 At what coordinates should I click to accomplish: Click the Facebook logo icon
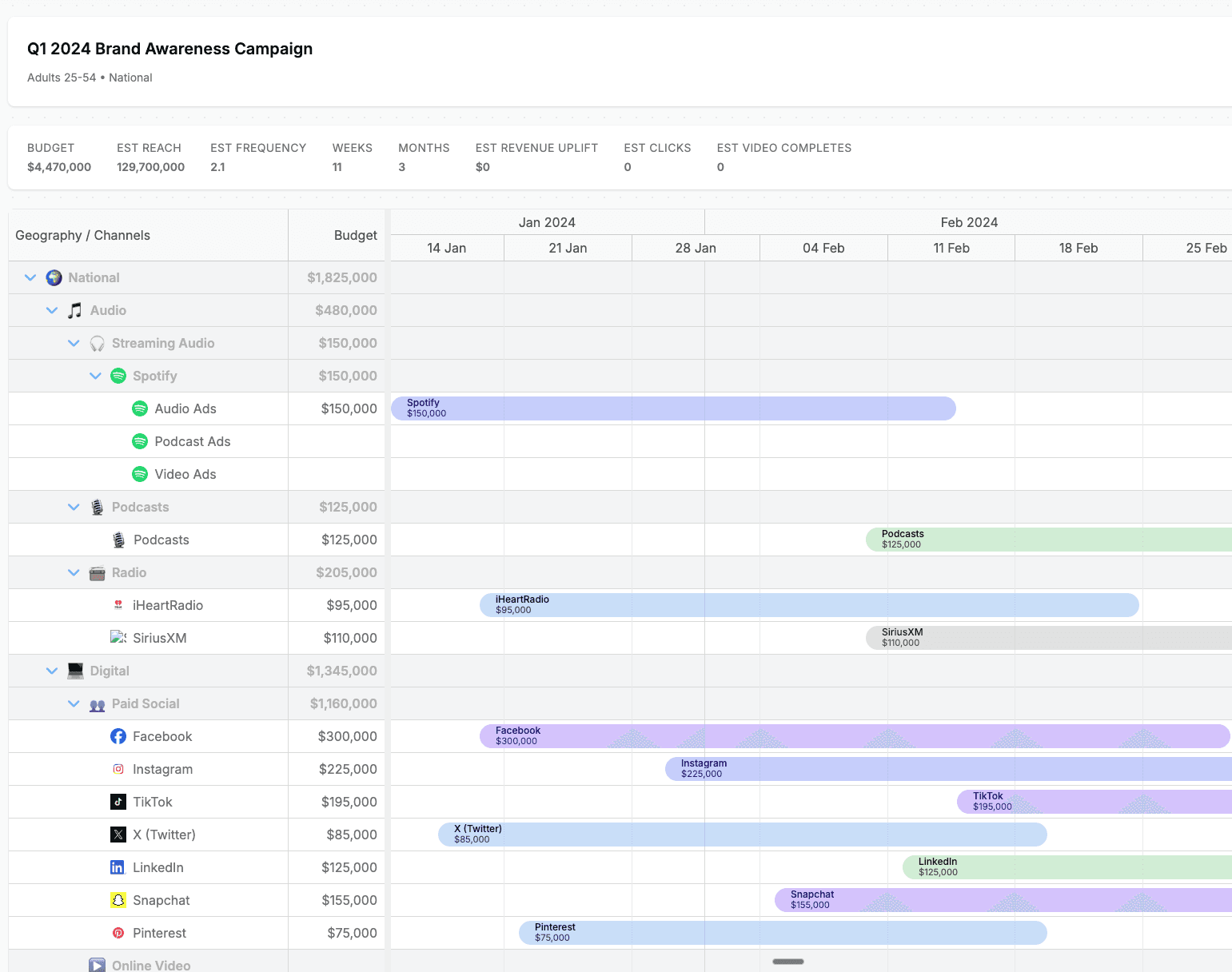click(x=118, y=736)
